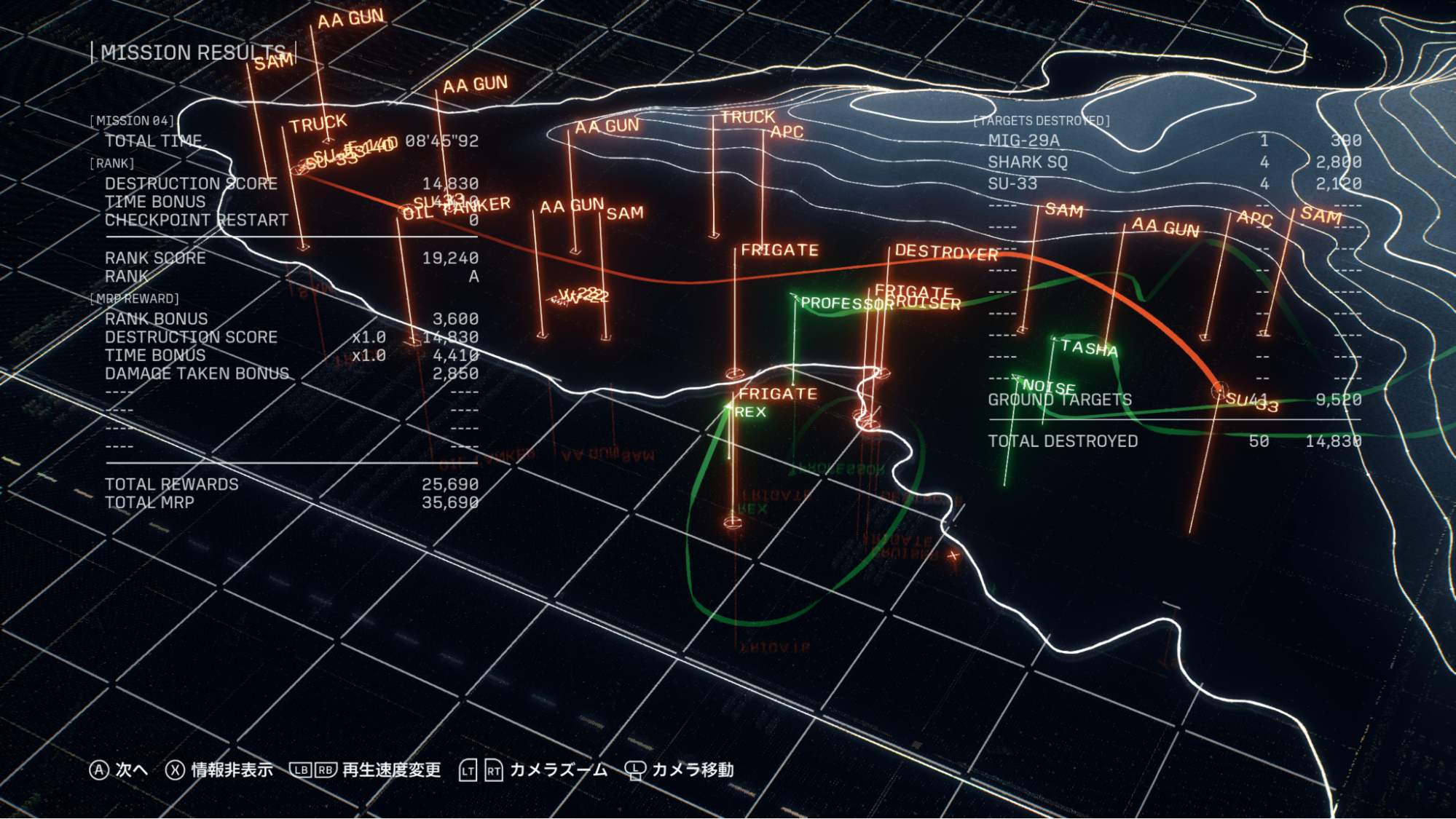The height and width of the screenshot is (819, 1456).
Task: Select the green REX wingman label
Action: 750,412
